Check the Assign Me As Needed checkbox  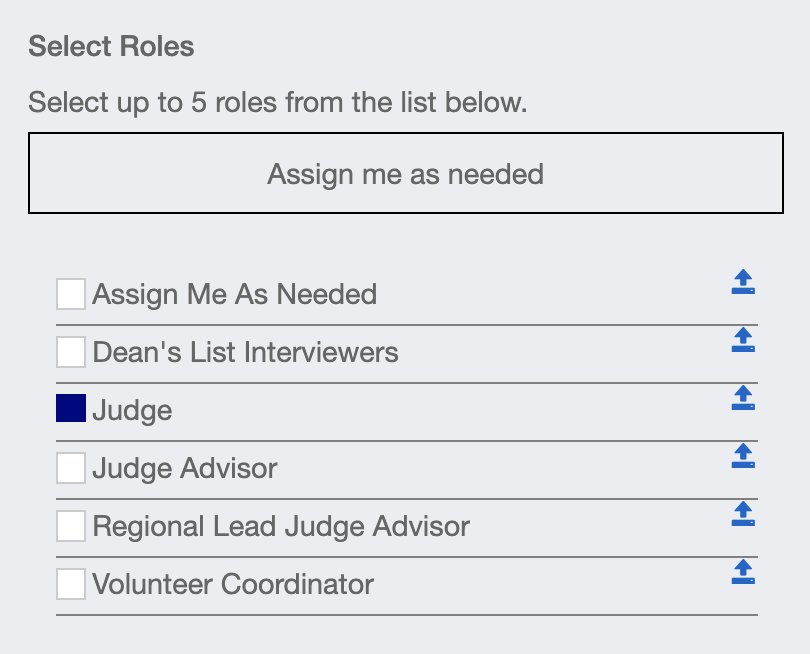[x=71, y=294]
